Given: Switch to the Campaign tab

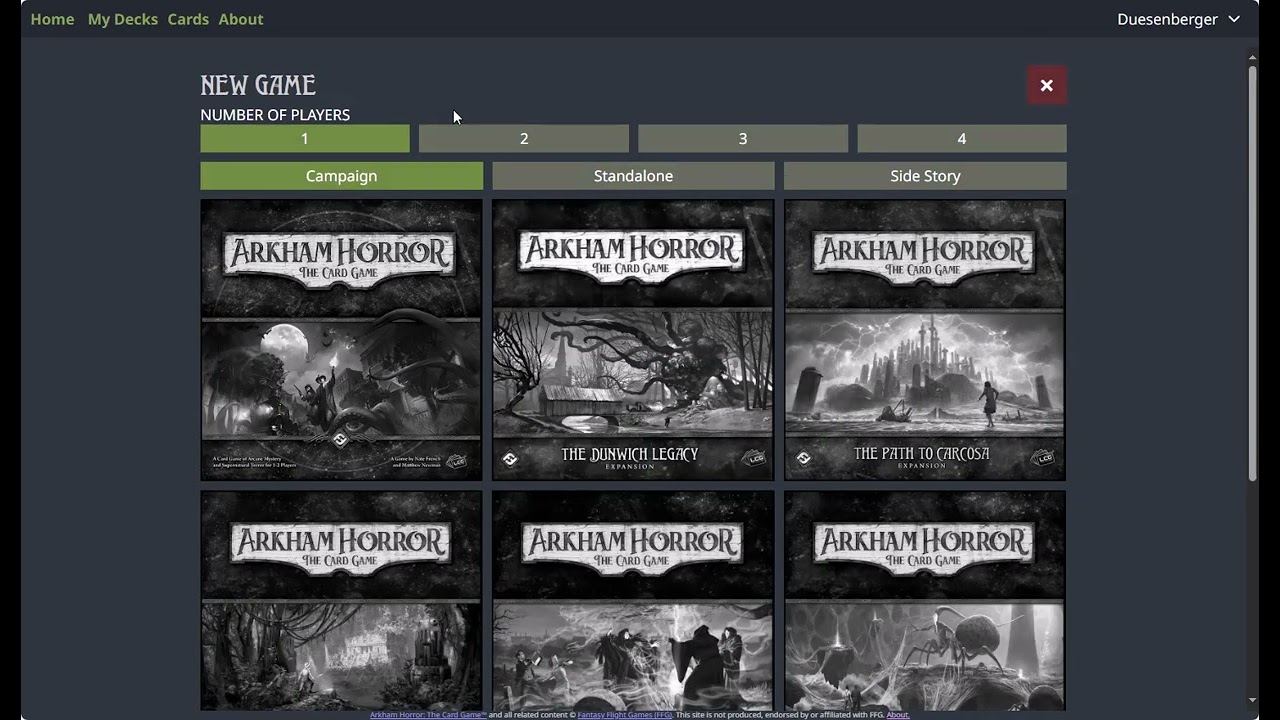Looking at the screenshot, I should (x=341, y=176).
